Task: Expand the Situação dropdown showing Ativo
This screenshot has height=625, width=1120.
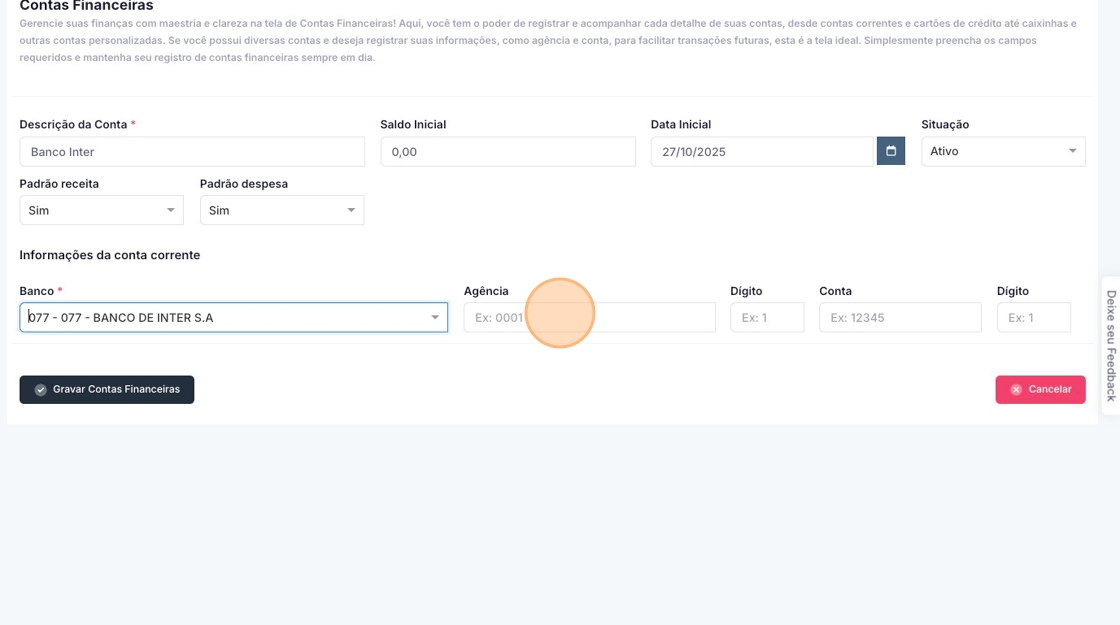Action: click(1002, 151)
